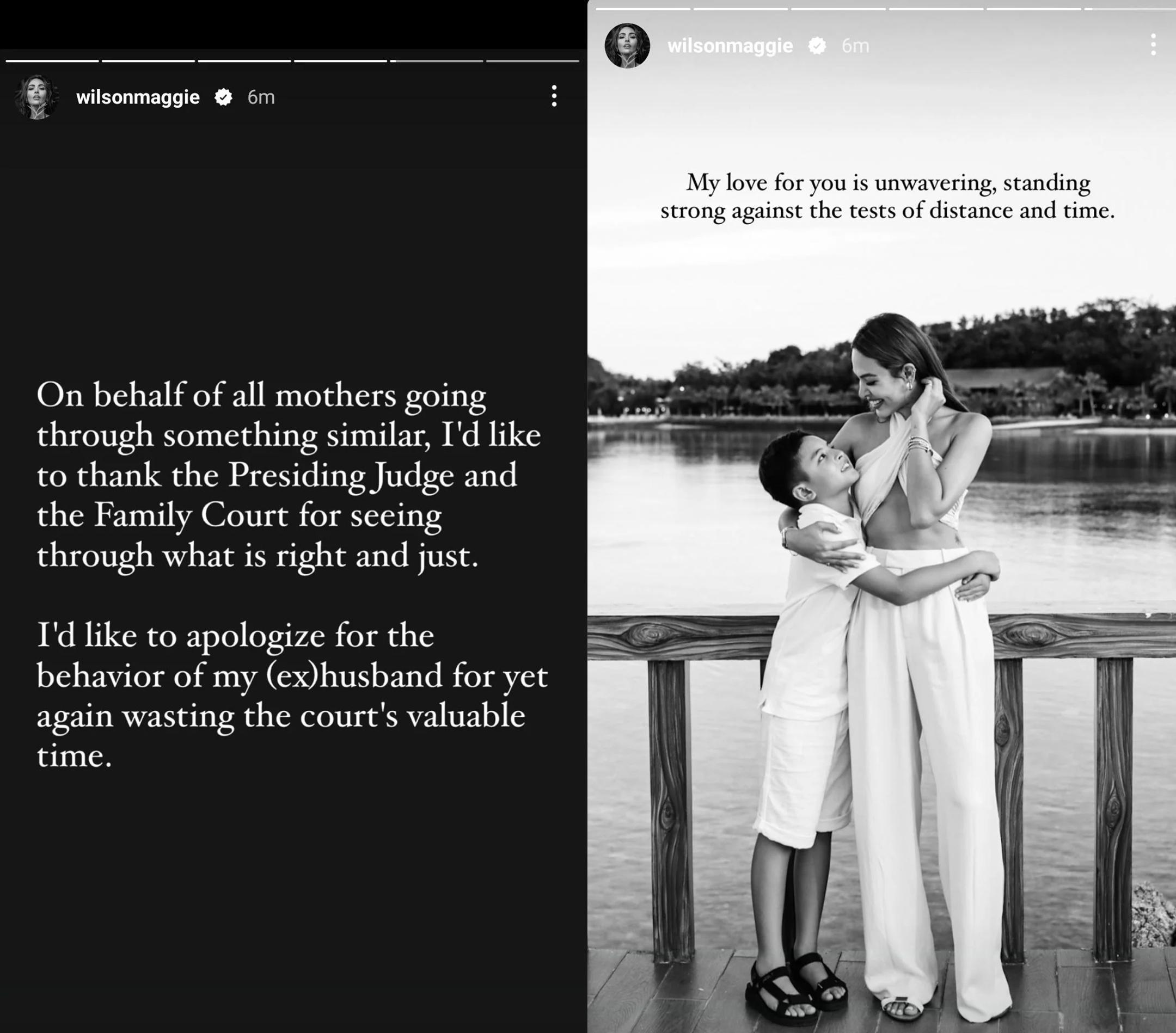Tap the 'My love for you is unwavering' caption
This screenshot has width=1176, height=1033.
coord(888,196)
